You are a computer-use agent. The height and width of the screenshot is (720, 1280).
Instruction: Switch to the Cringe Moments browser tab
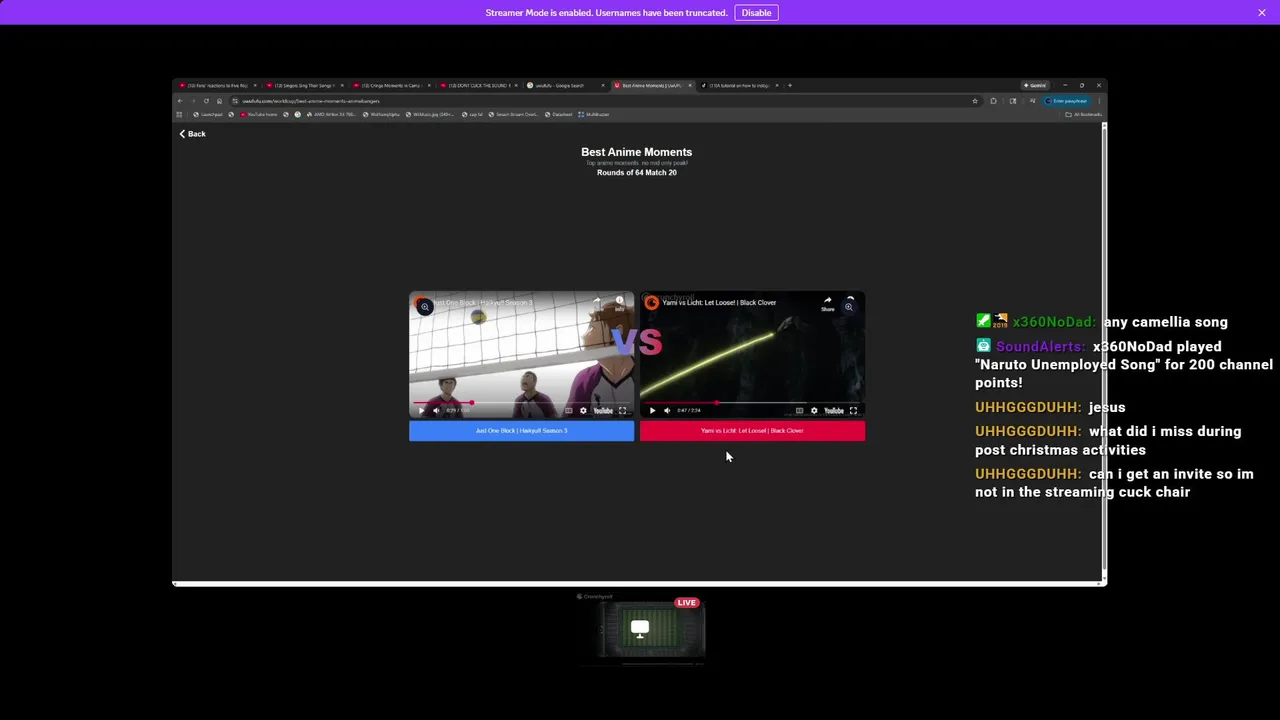tap(392, 85)
